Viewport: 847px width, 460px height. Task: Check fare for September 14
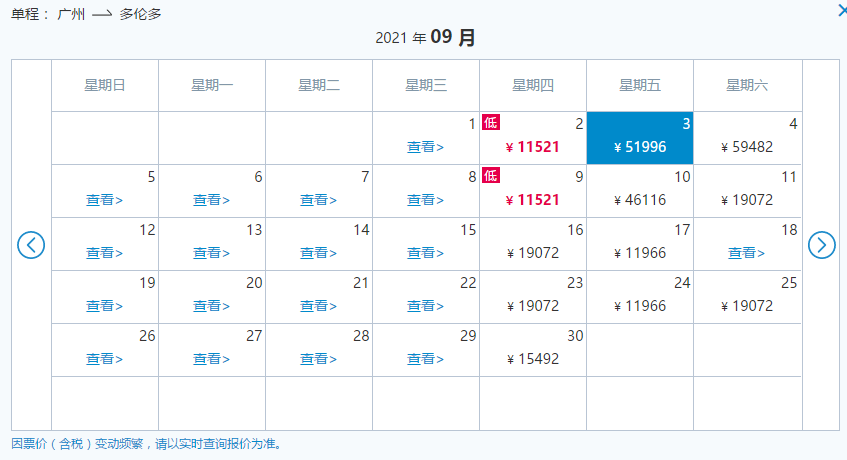[318, 253]
